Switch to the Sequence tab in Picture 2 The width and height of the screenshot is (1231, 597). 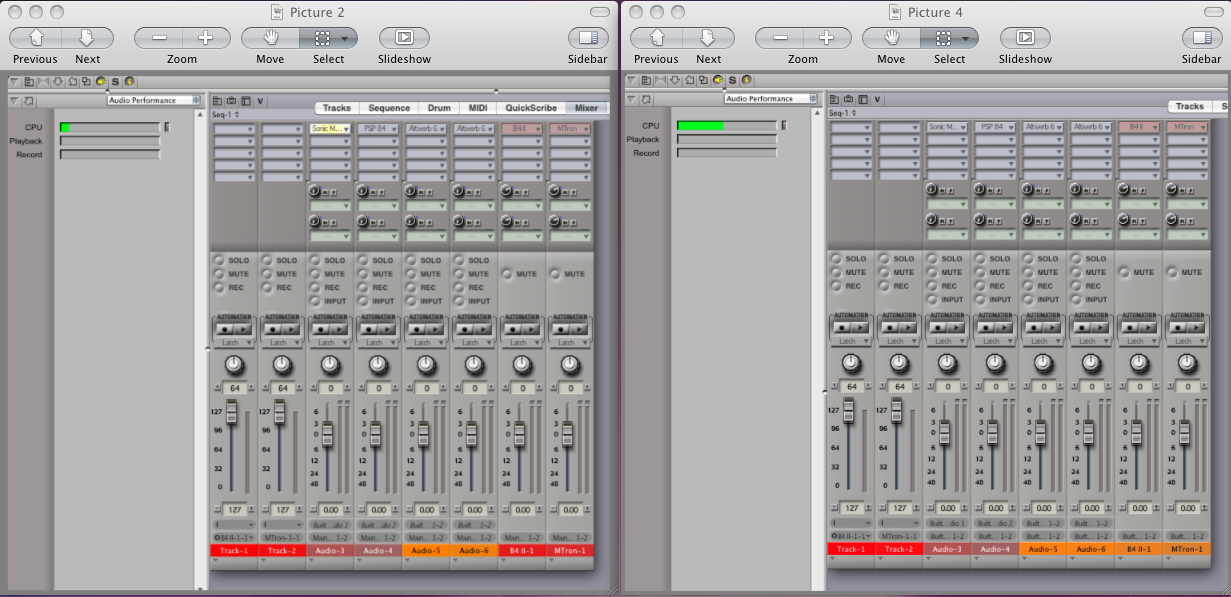[389, 108]
